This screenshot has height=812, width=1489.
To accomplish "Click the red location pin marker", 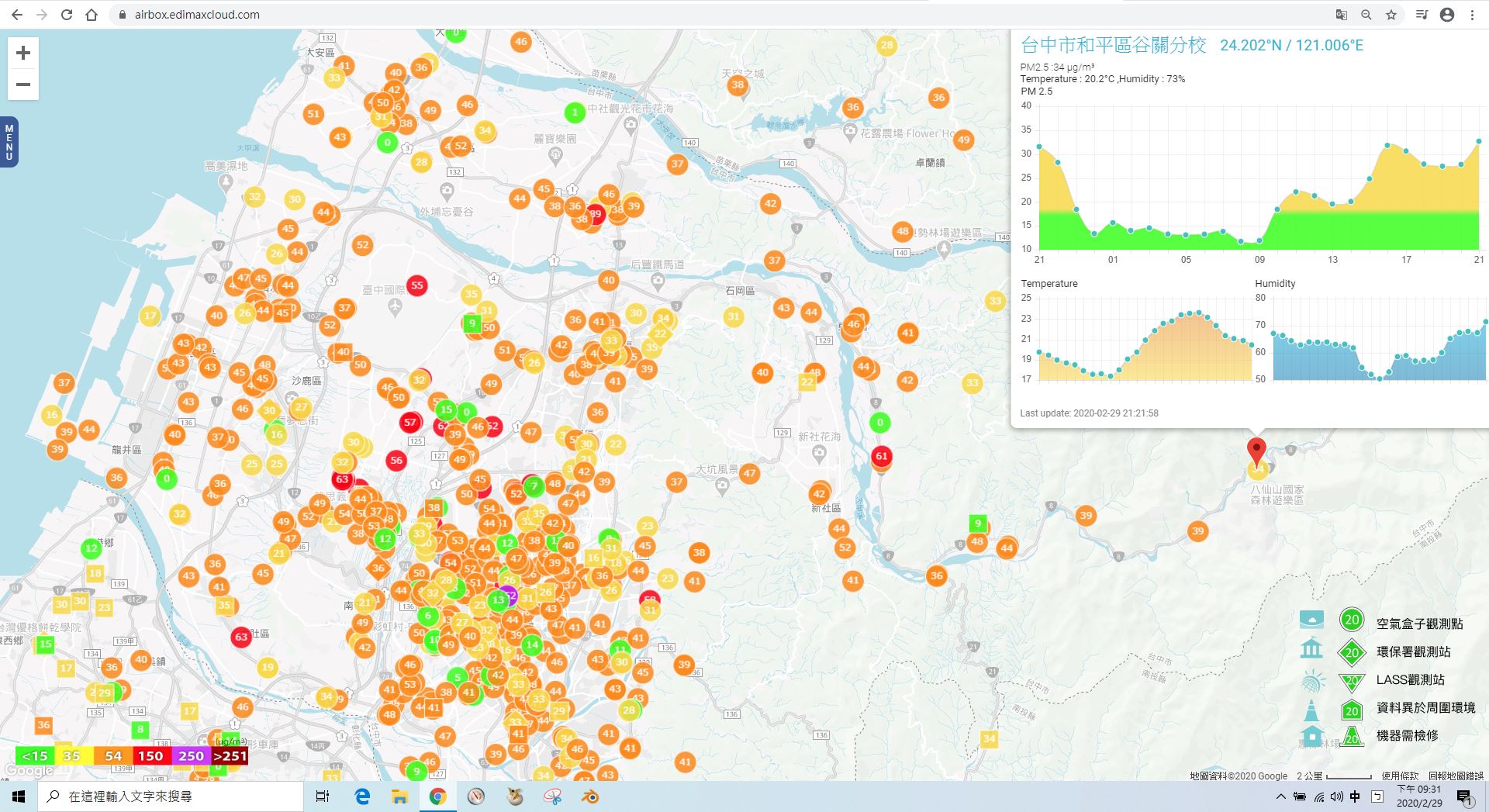I will (1256, 452).
